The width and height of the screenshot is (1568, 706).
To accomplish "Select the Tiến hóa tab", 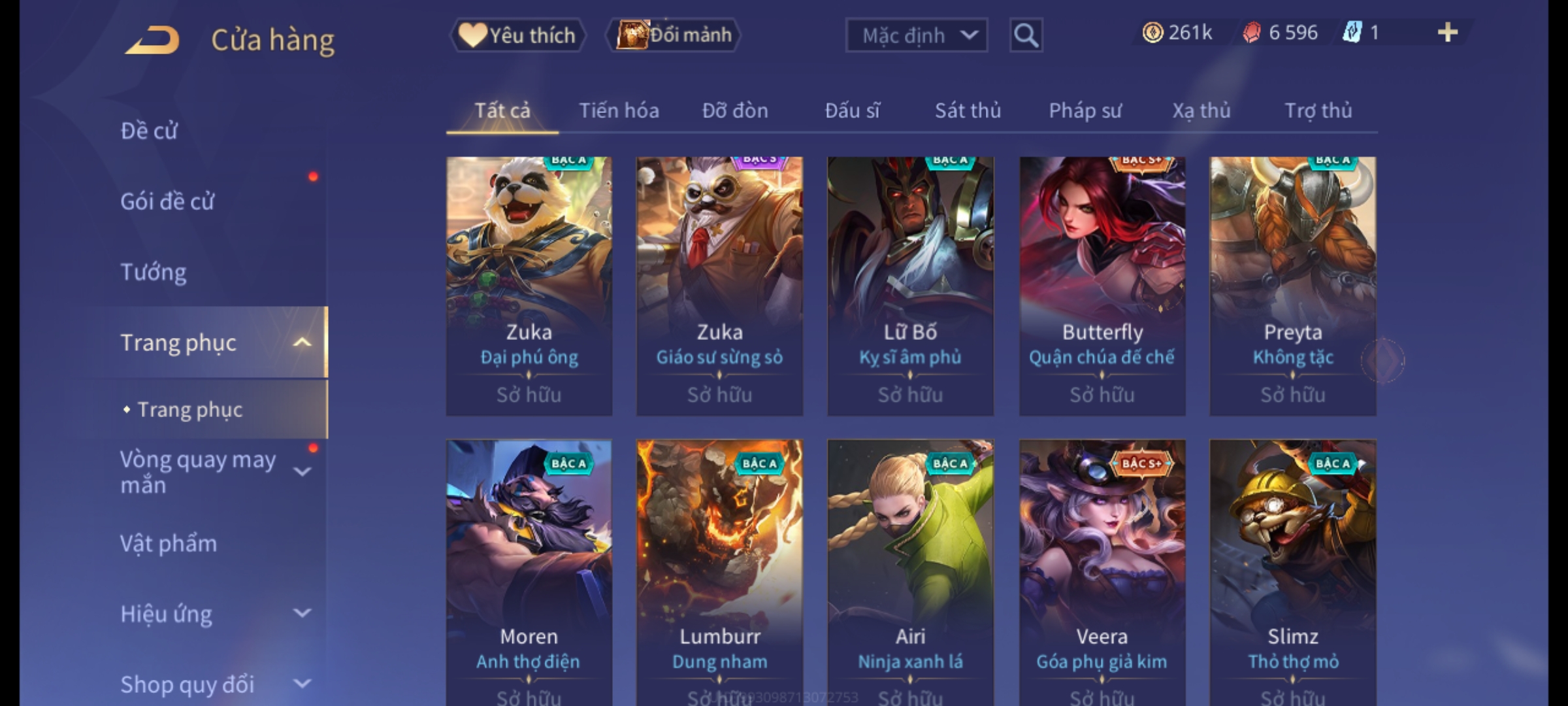I will click(x=619, y=110).
